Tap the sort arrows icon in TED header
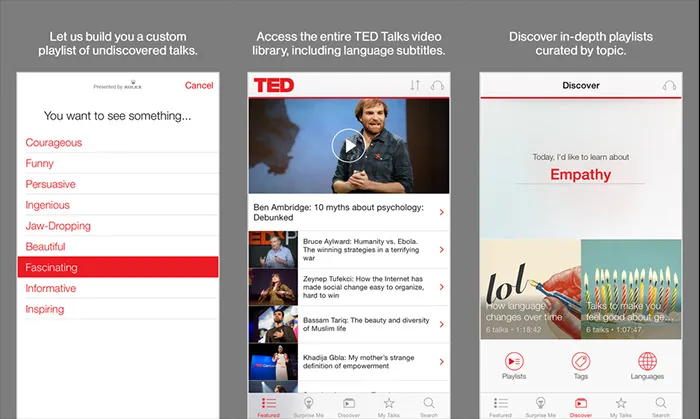 point(415,86)
